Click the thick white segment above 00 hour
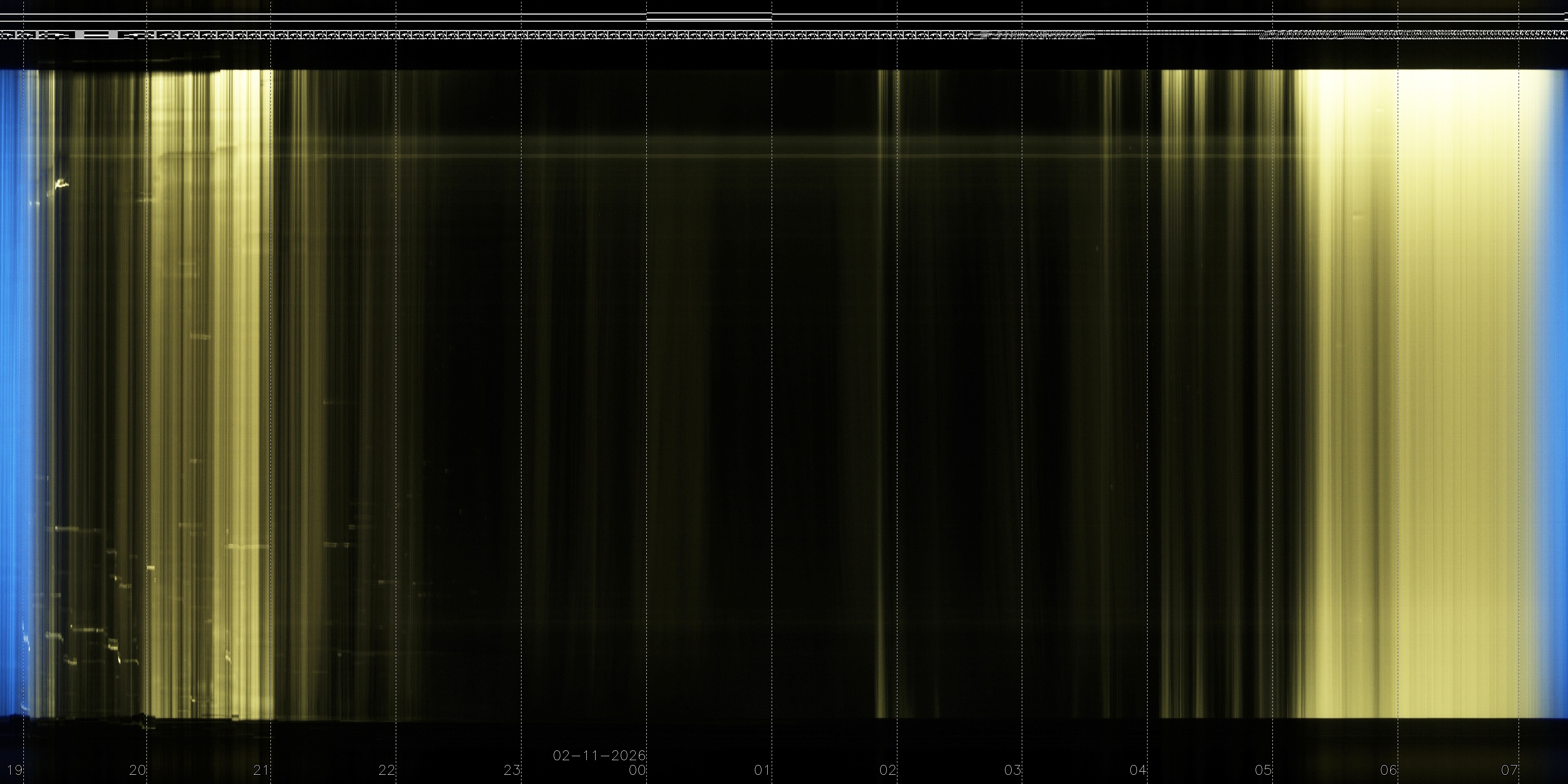Screen dimensions: 1568x784 click(x=709, y=19)
